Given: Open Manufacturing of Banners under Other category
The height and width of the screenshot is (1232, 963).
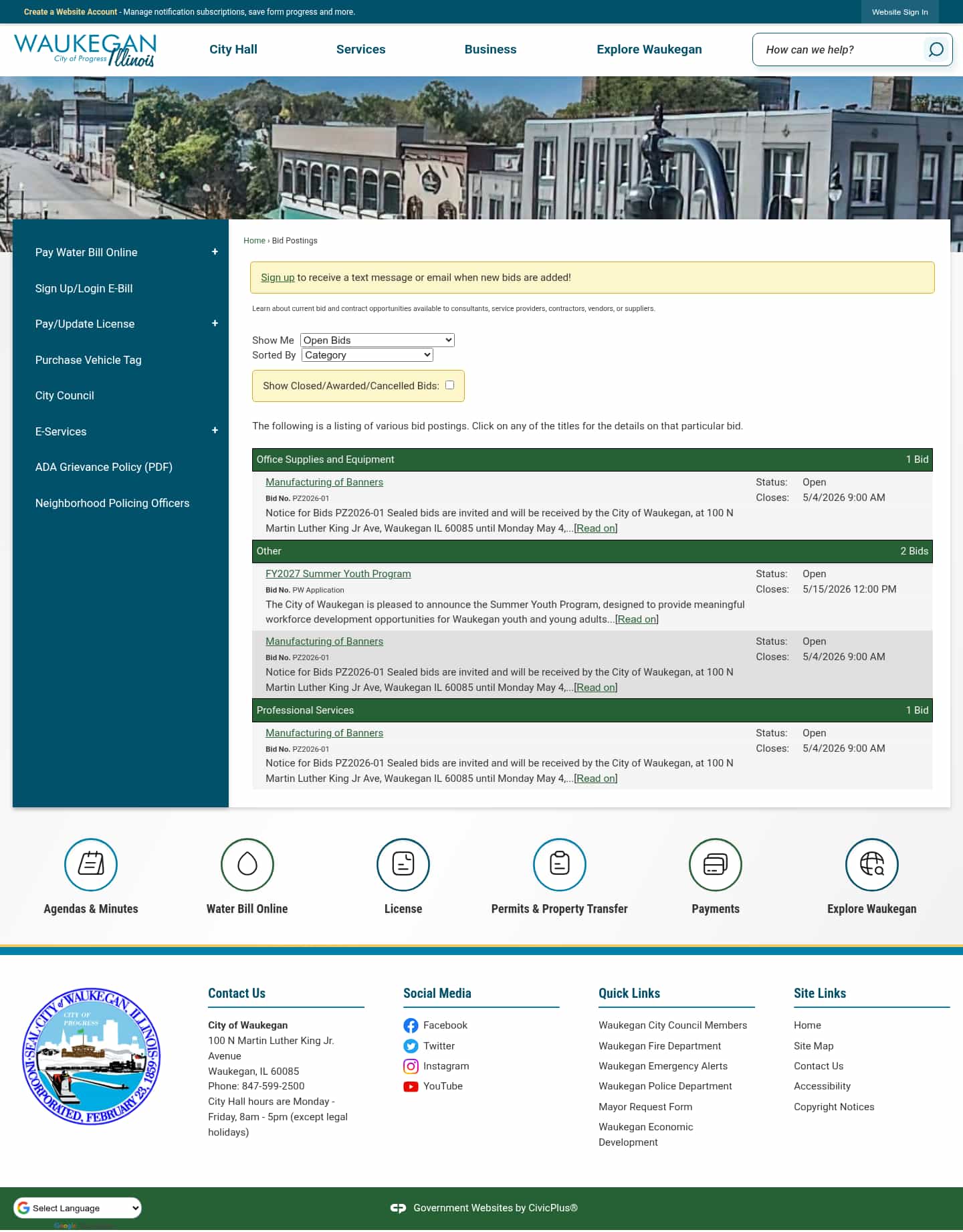Looking at the screenshot, I should tap(324, 641).
